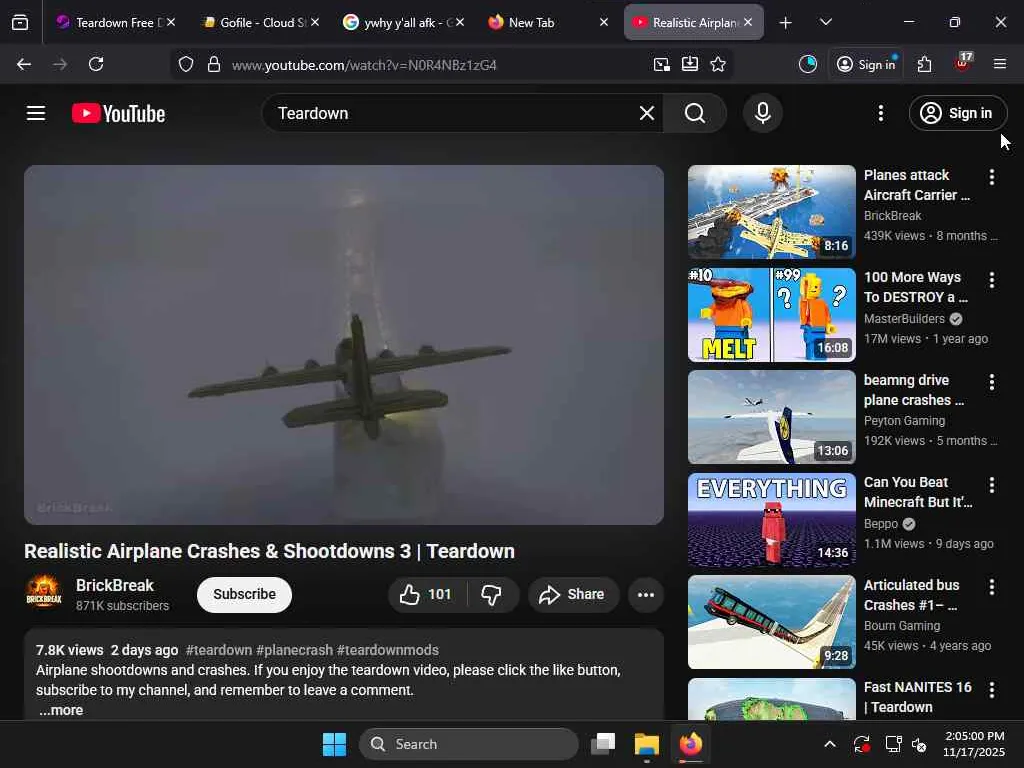Open options for beamng drive plane crashes
1024x768 pixels.
[x=991, y=382]
